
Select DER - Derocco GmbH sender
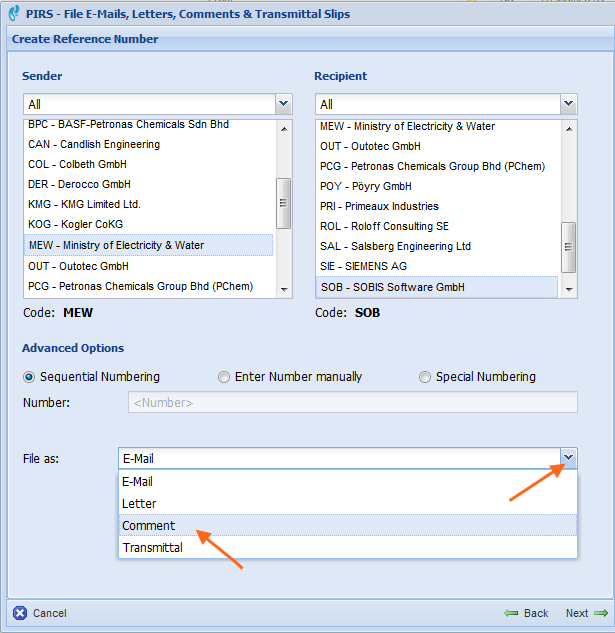pos(149,184)
